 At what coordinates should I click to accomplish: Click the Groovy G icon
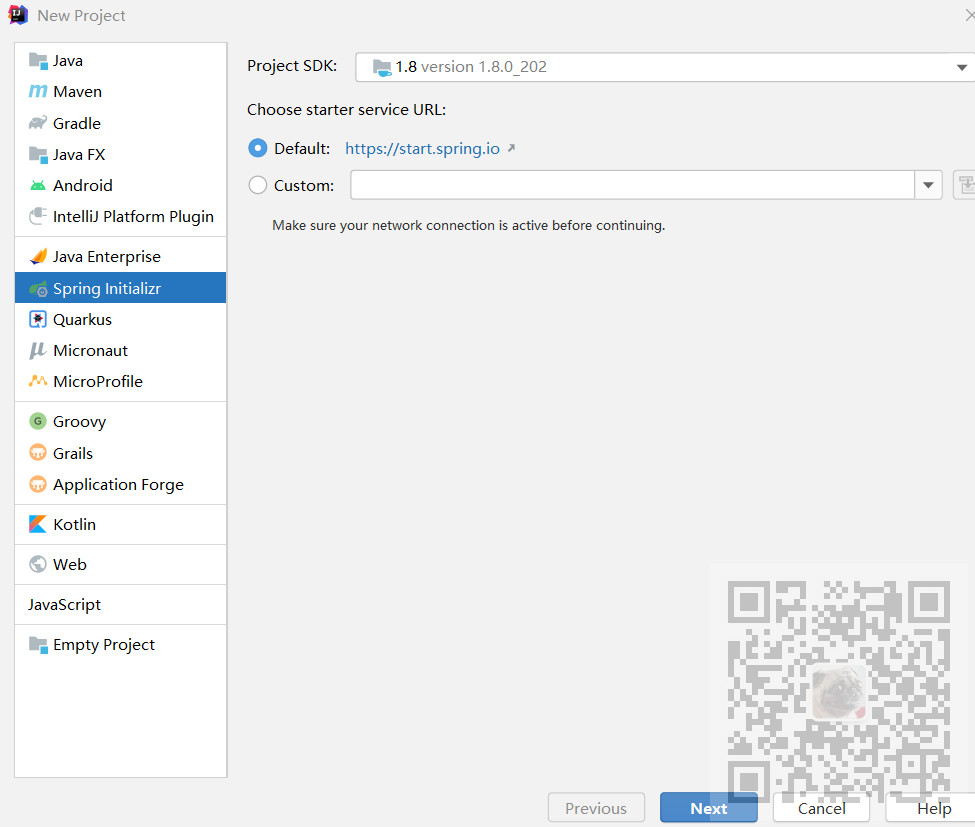(x=38, y=421)
